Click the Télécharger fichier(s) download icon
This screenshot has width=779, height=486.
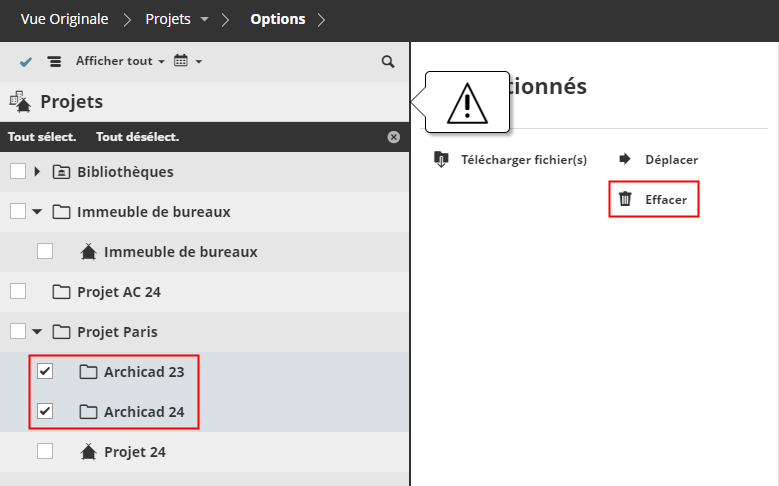[x=442, y=159]
